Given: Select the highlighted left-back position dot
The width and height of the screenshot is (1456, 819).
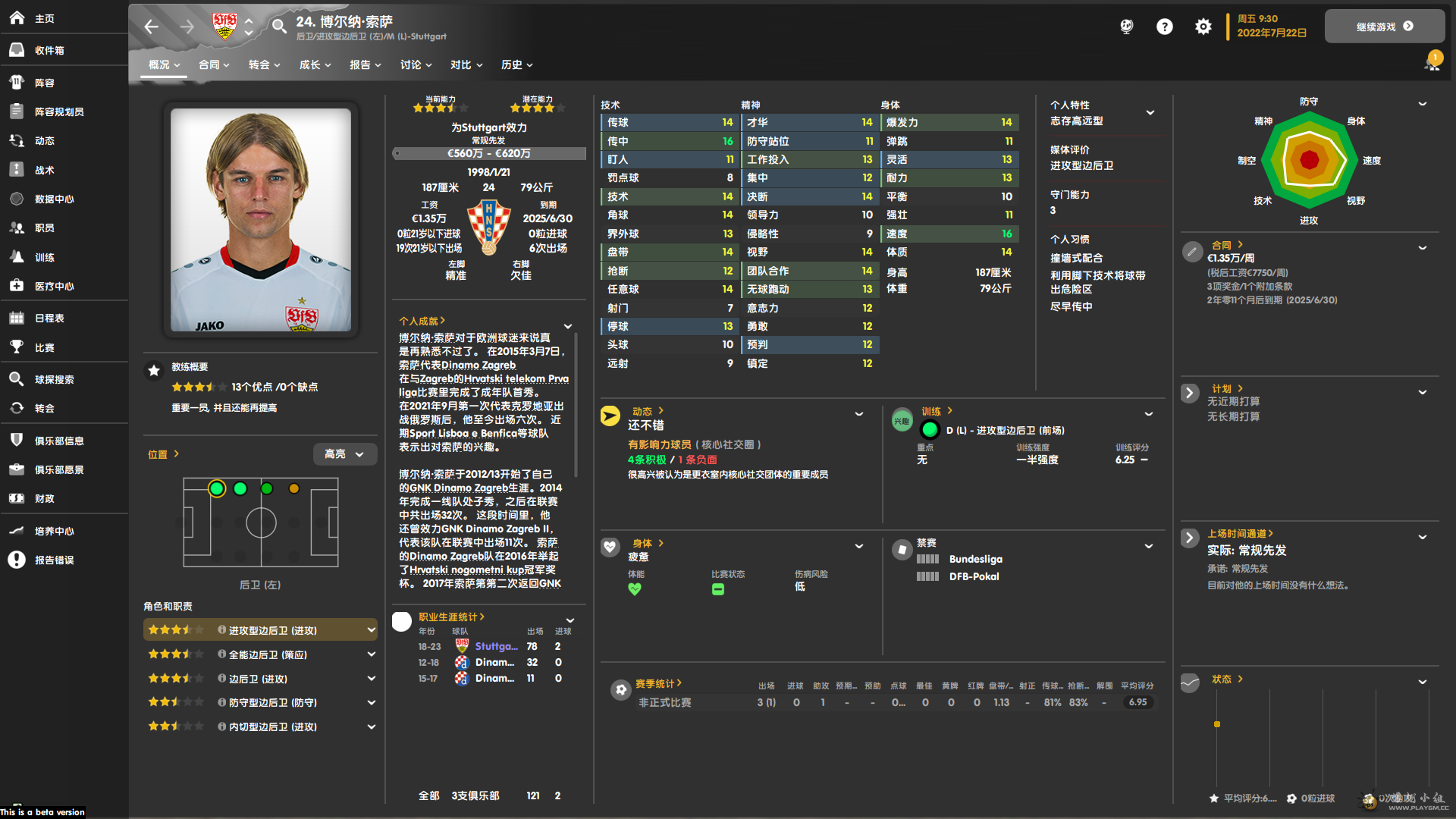Looking at the screenshot, I should tap(217, 489).
